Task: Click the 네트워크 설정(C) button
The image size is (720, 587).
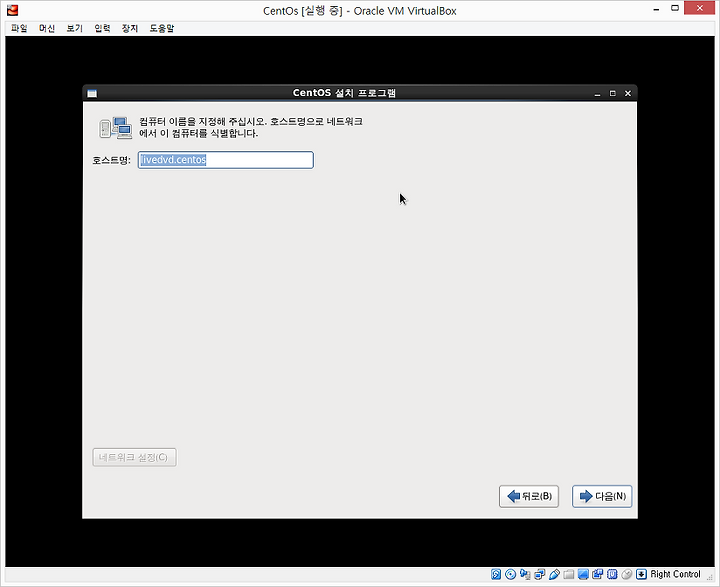Action: click(x=134, y=457)
